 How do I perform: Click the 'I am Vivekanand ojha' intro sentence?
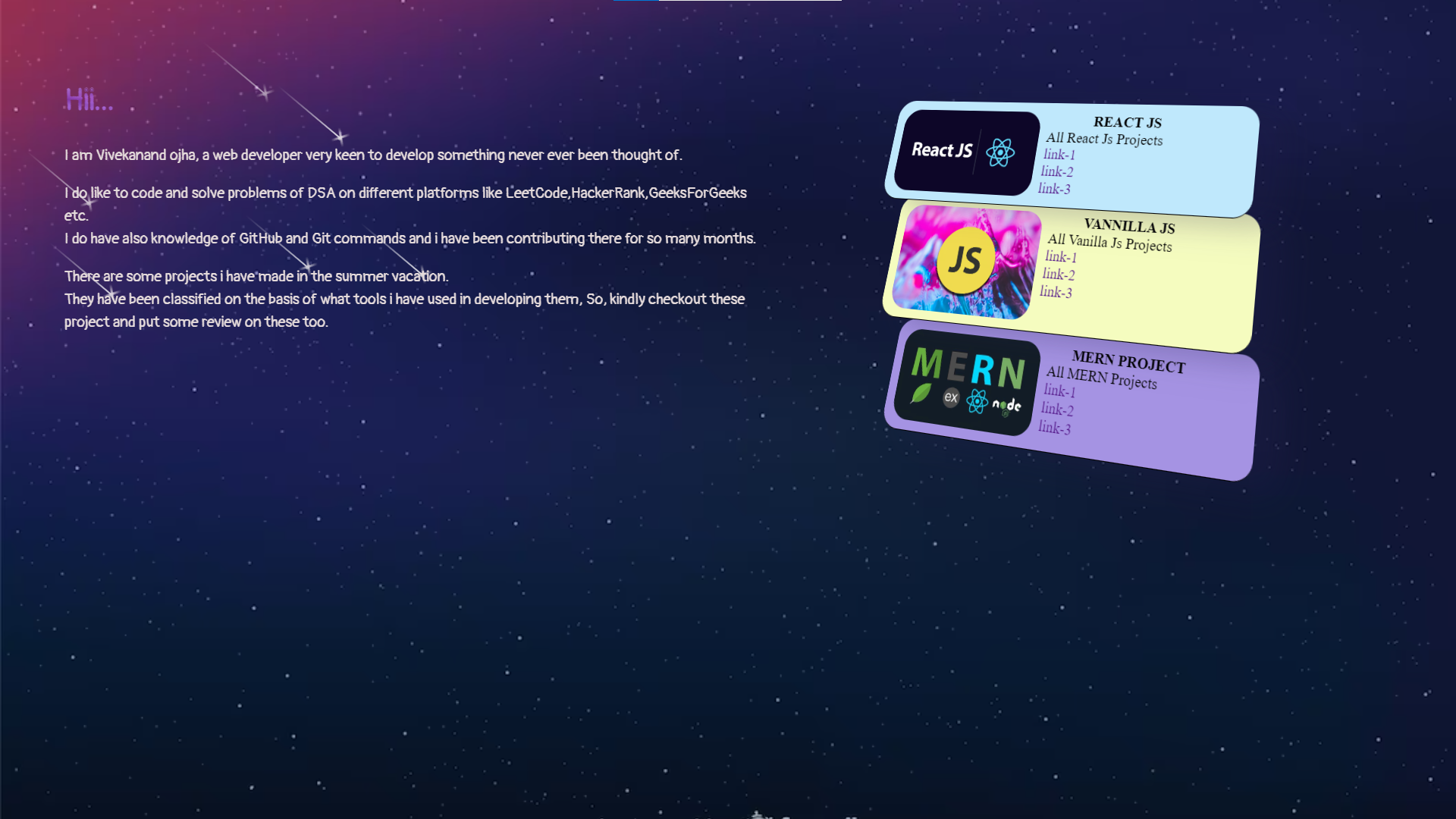373,155
